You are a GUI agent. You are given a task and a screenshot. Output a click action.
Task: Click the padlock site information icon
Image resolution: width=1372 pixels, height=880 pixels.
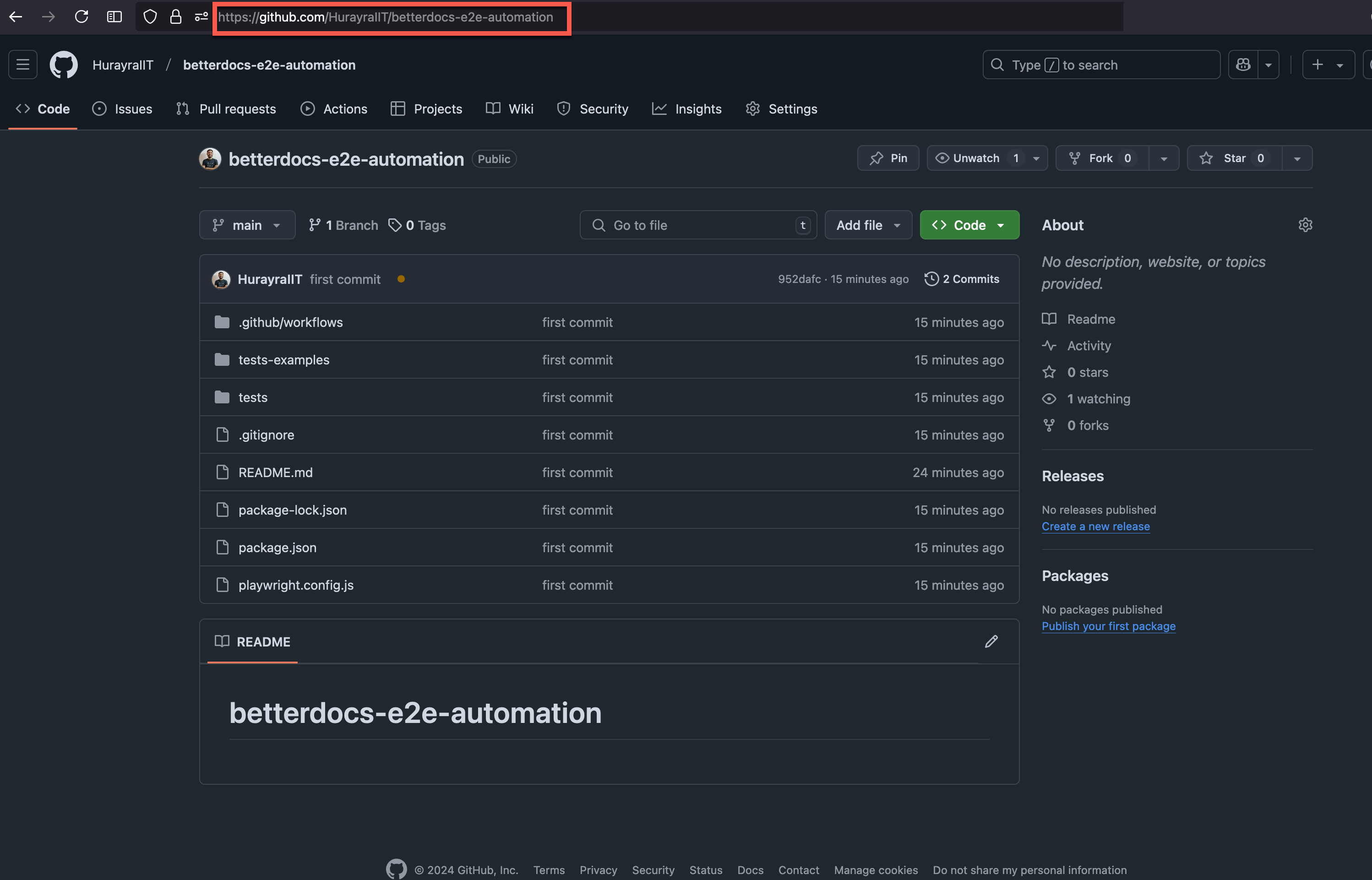[x=176, y=16]
